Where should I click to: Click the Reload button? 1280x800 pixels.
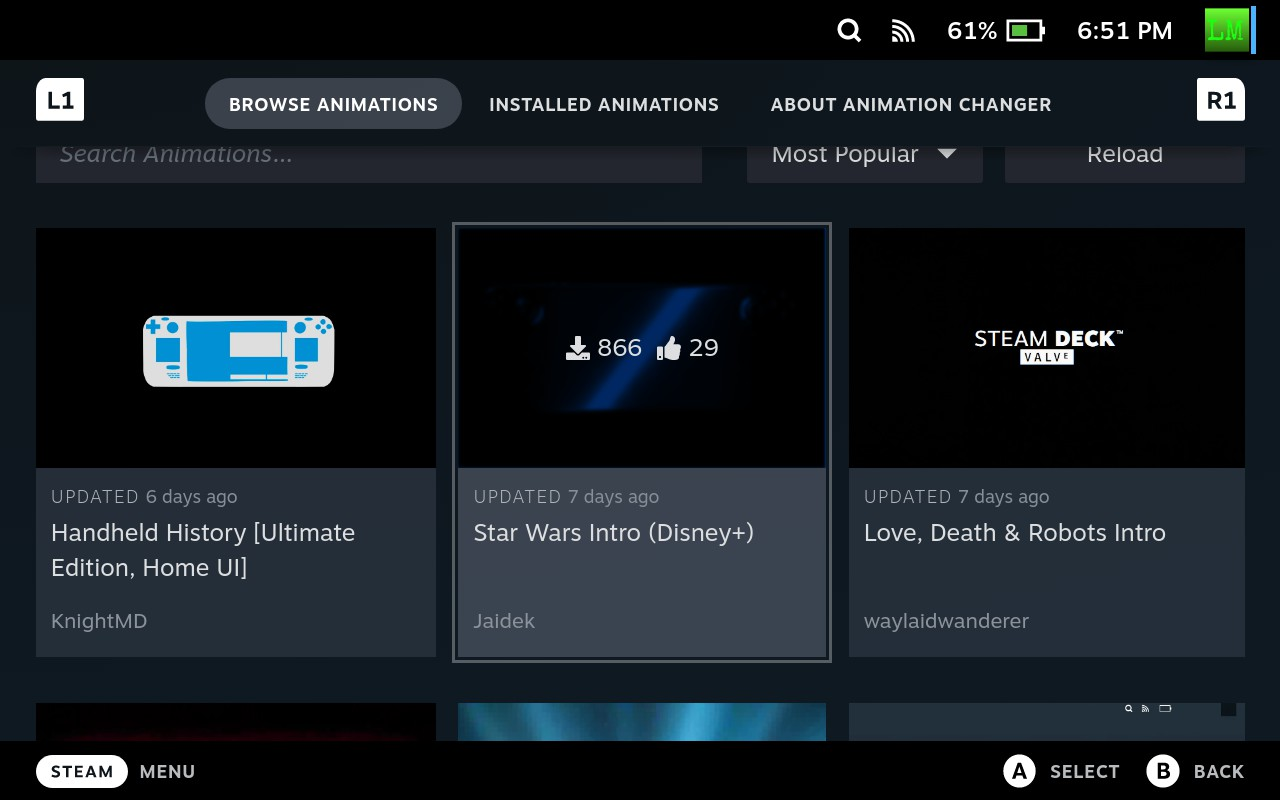pyautogui.click(x=1125, y=155)
